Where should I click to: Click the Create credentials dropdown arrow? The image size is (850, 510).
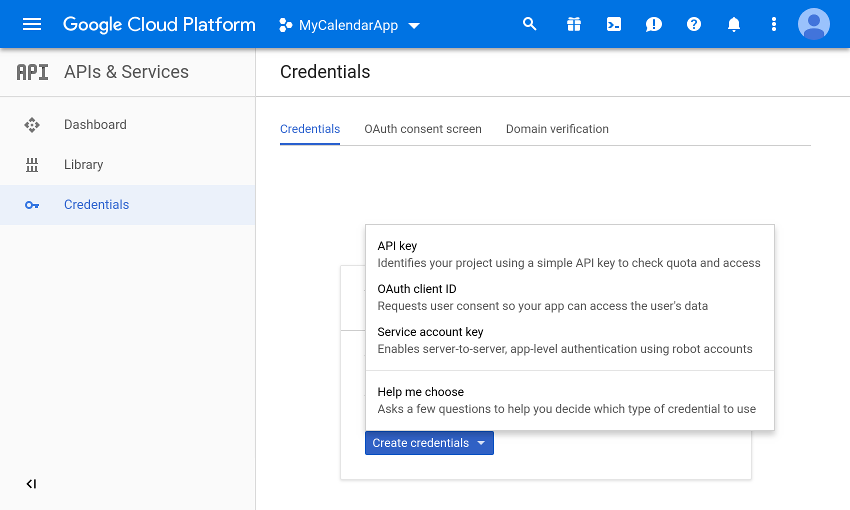481,443
